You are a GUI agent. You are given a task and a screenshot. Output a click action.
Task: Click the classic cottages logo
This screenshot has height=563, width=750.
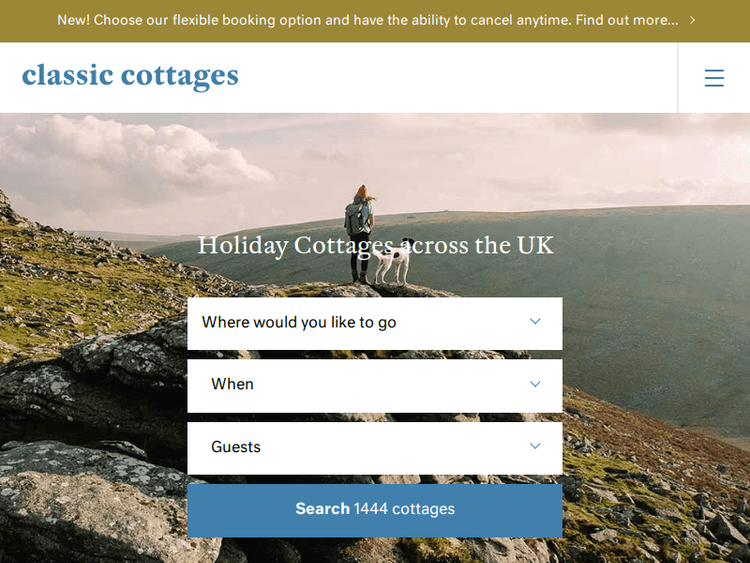click(130, 76)
